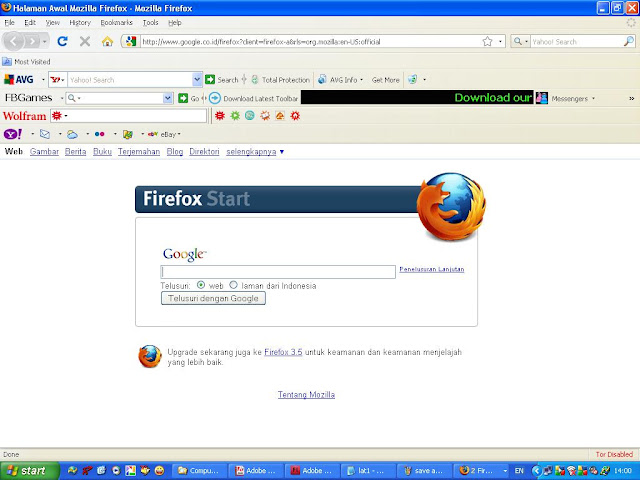This screenshot has width=640, height=480.
Task: Click the Yahoo weather cloud icon
Action: 72,134
